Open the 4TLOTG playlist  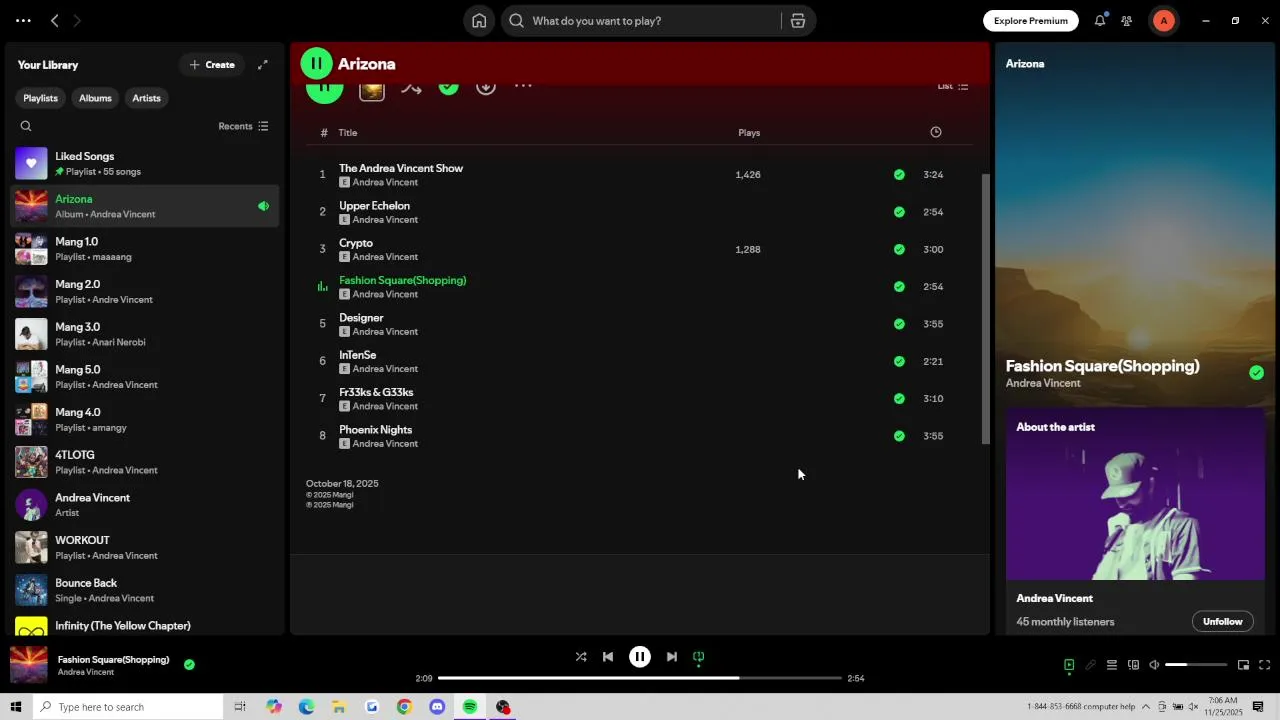click(x=146, y=462)
